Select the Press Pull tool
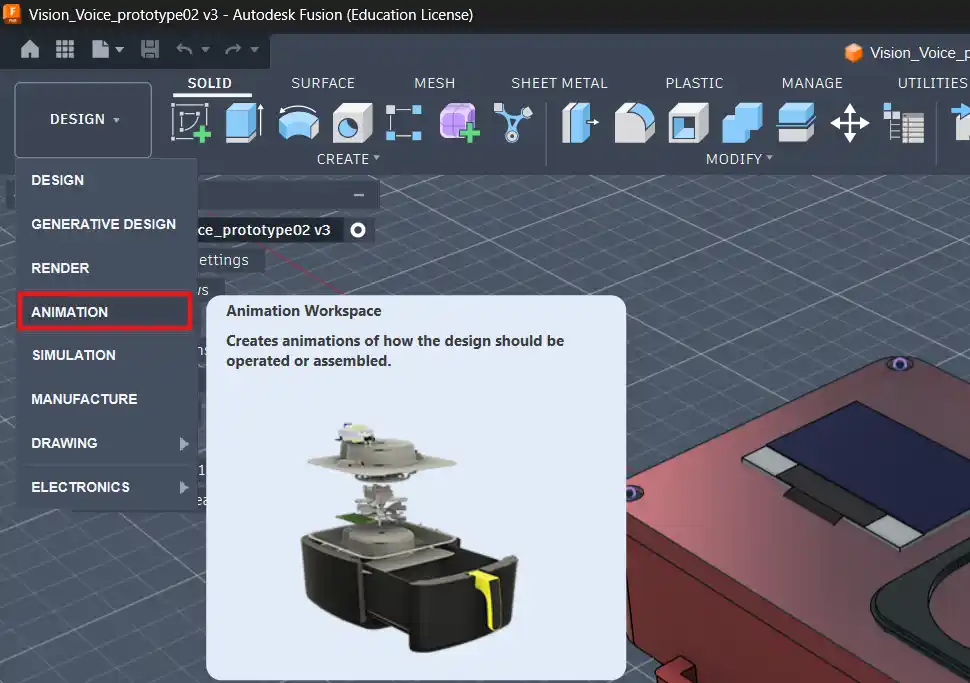Screen dimensions: 970x683 [x=580, y=122]
